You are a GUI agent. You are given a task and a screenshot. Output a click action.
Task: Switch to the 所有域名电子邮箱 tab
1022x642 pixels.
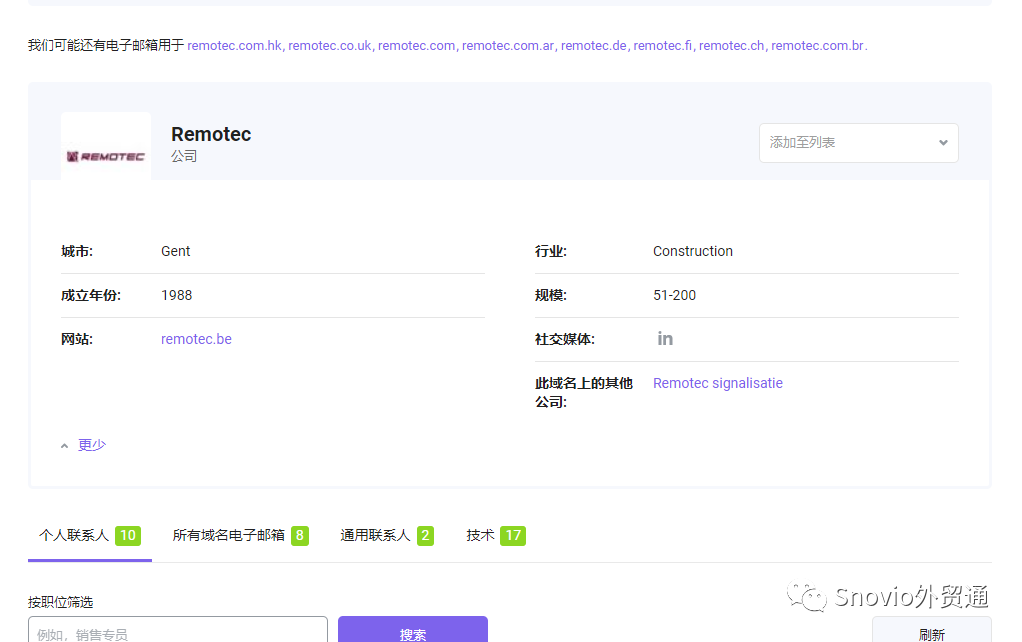tap(240, 536)
